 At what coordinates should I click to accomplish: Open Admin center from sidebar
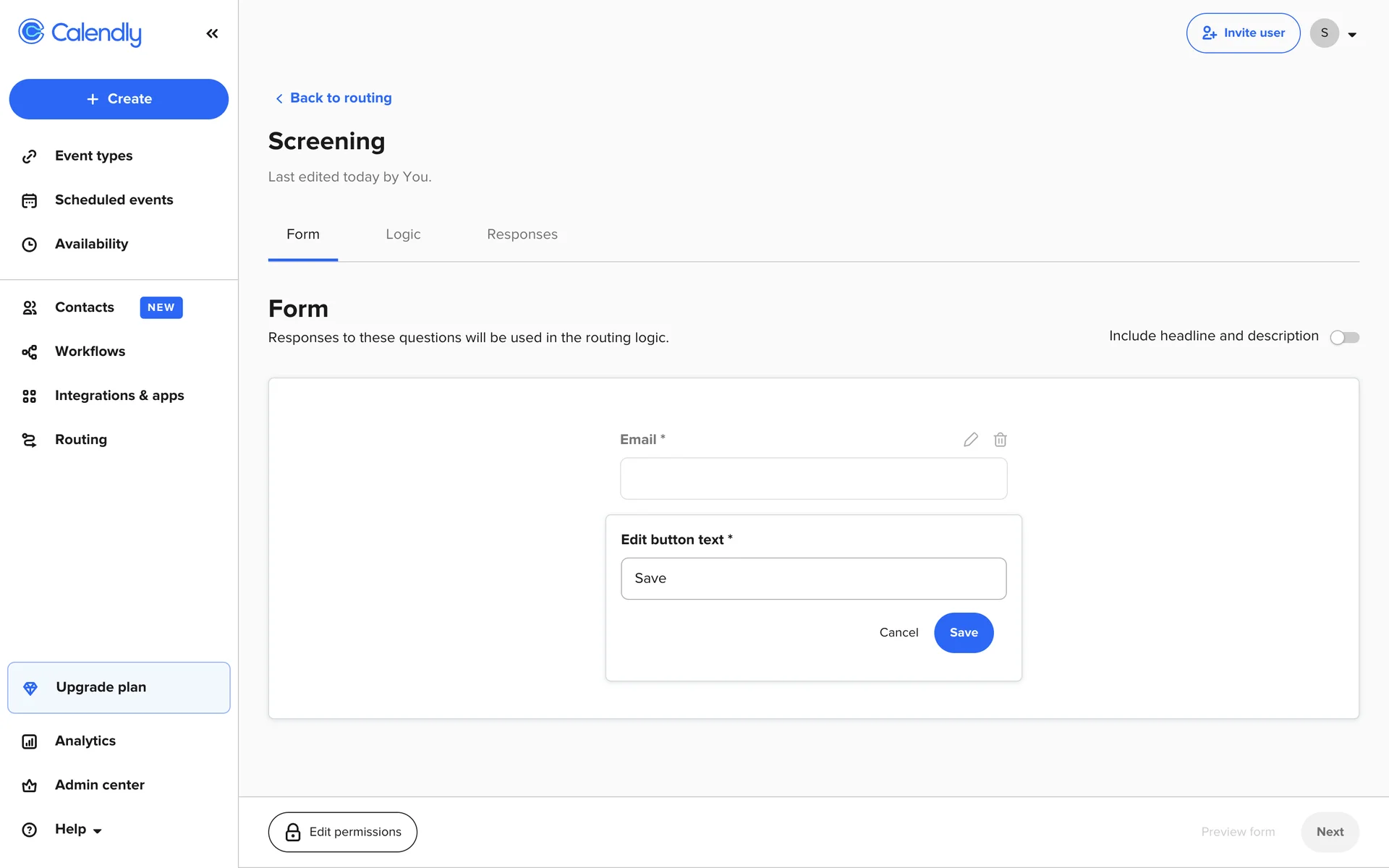(x=99, y=785)
